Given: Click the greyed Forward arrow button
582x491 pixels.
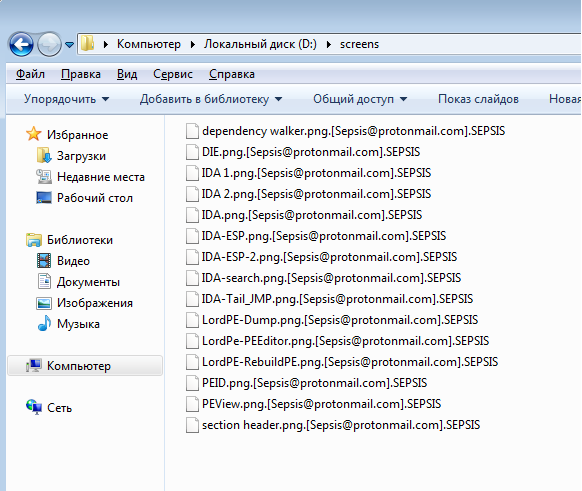Looking at the screenshot, I should [x=49, y=45].
